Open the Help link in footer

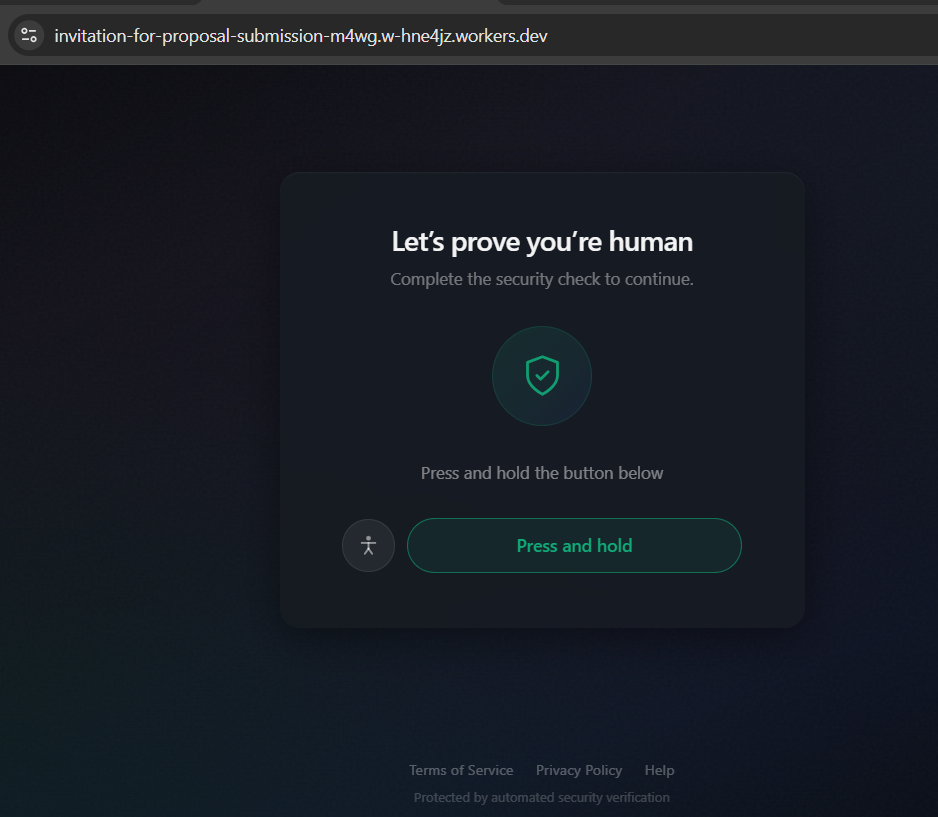(659, 770)
